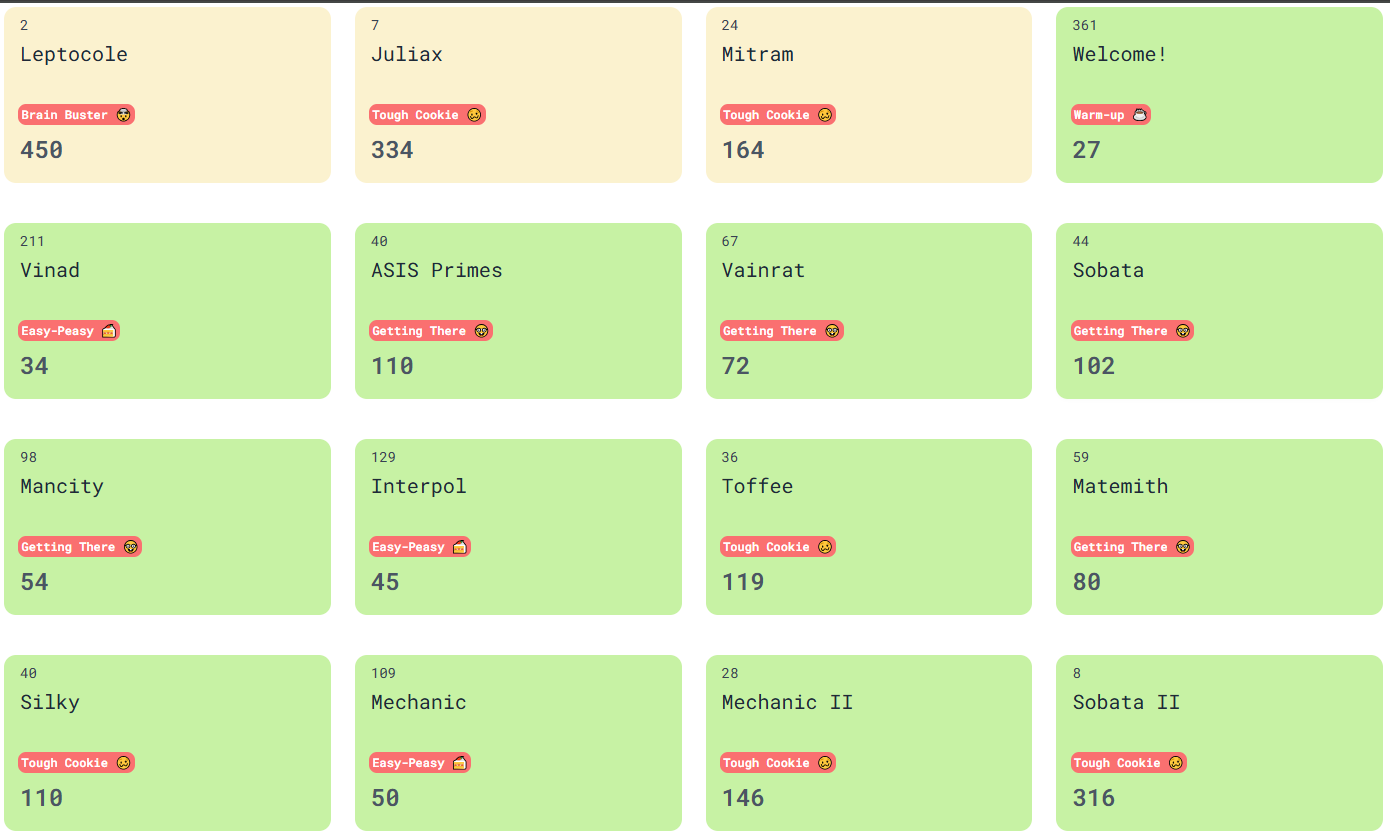Image resolution: width=1390 pixels, height=839 pixels.
Task: Click the Tough Cookie tag on Juliax
Action: [x=428, y=115]
